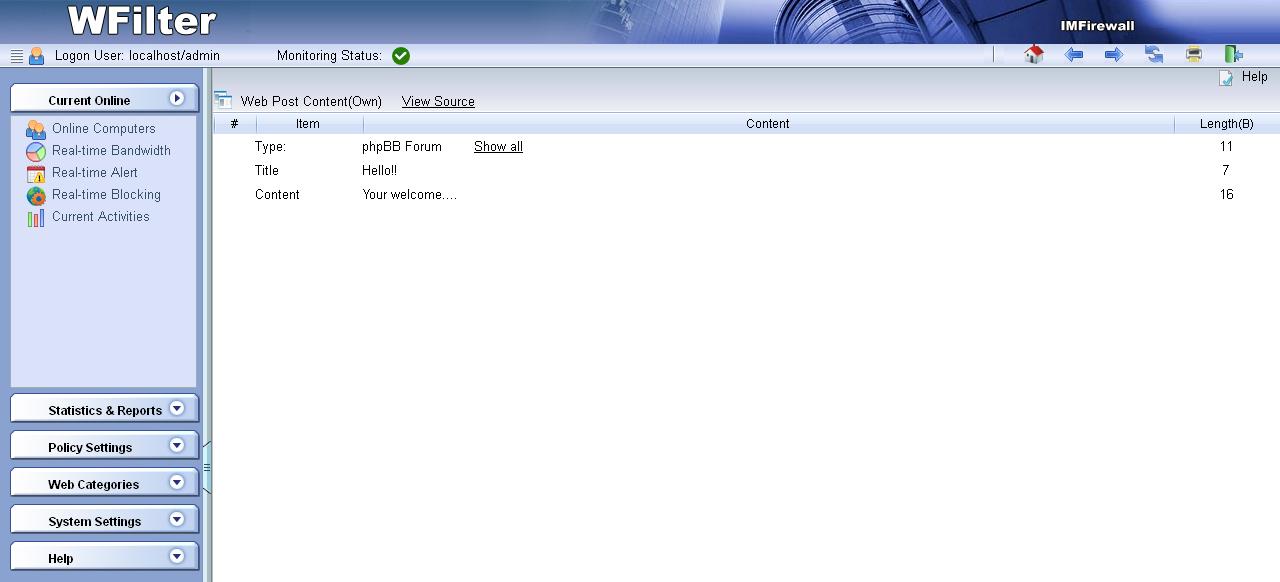
Task: Expand the Statistics & Reports section
Action: click(x=105, y=410)
